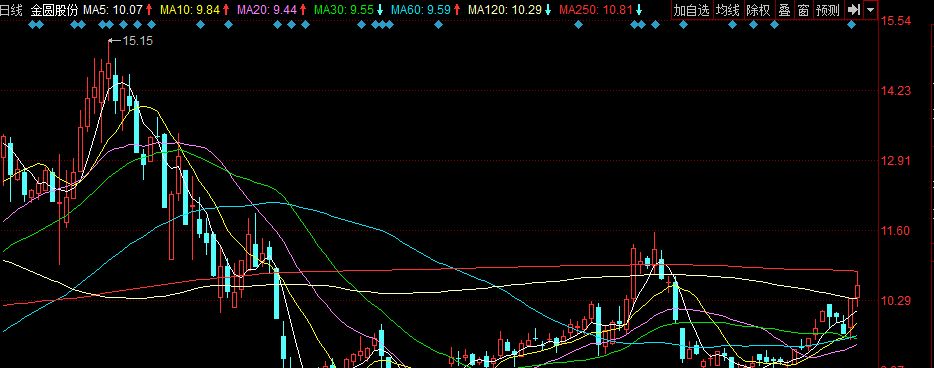The height and width of the screenshot is (368, 934).
Task: Click the 窗 multi-window button
Action: (x=803, y=10)
